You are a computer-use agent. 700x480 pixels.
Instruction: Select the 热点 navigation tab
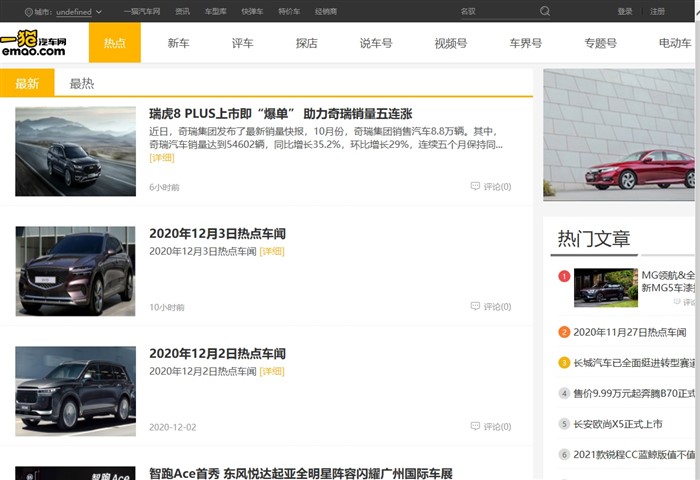pyautogui.click(x=115, y=43)
